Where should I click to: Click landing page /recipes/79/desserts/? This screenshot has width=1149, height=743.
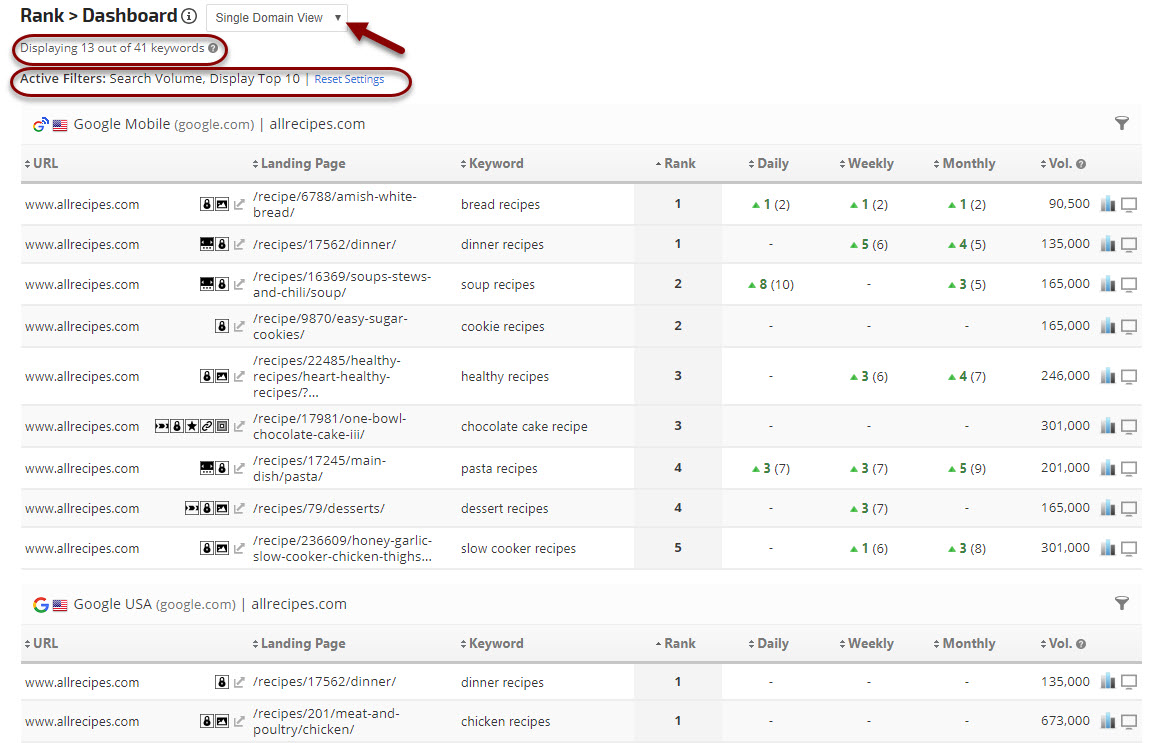click(319, 509)
